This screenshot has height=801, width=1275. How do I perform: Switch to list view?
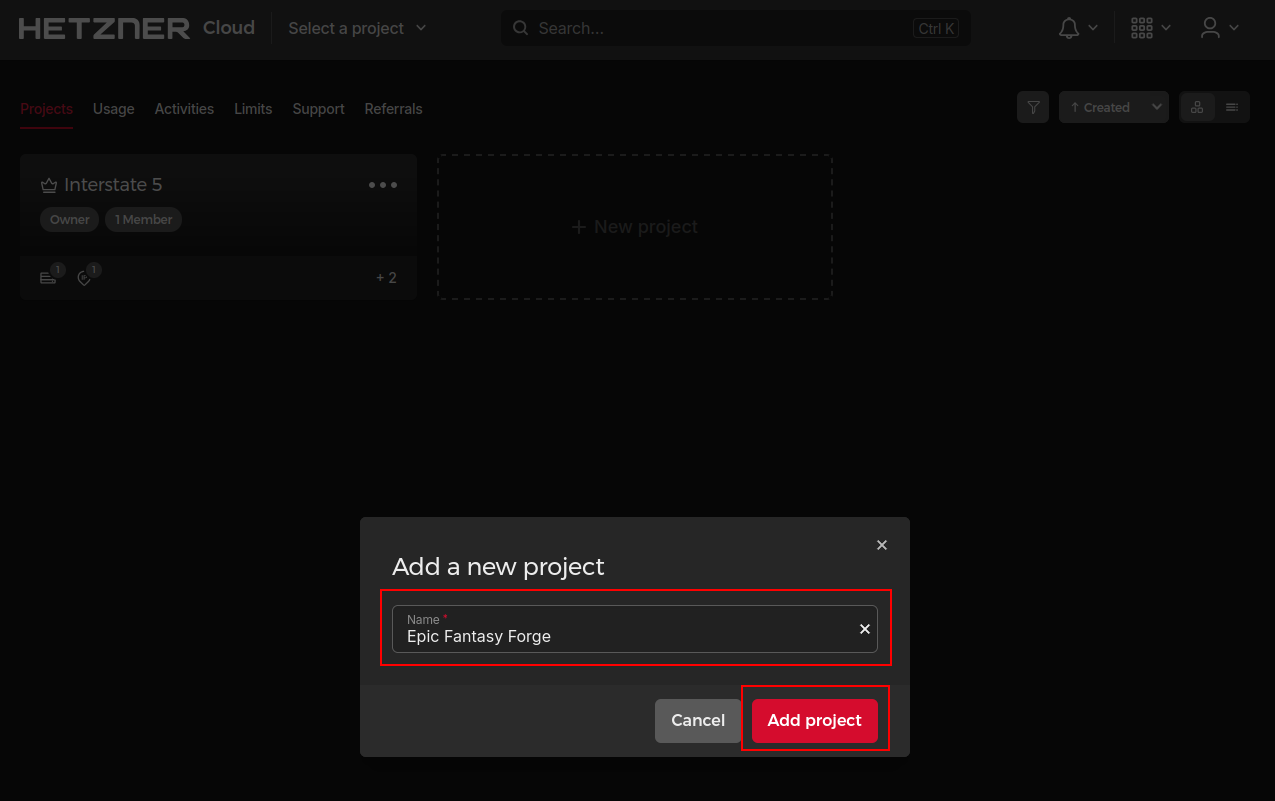(x=1232, y=107)
